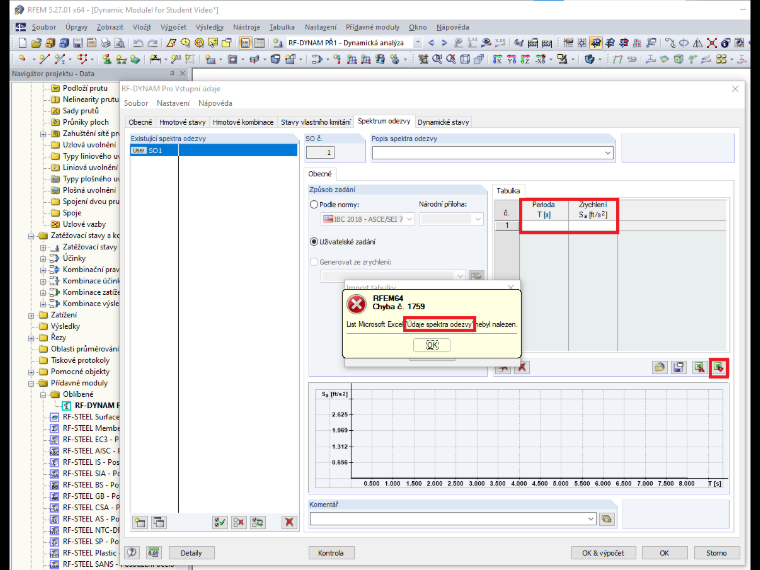
Task: Open Soubor menu in main menu bar
Action: coord(44,27)
